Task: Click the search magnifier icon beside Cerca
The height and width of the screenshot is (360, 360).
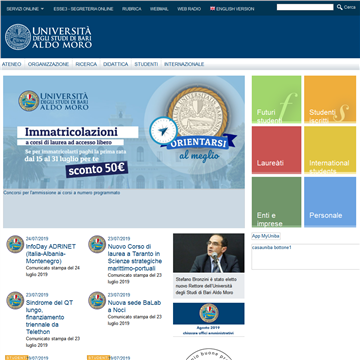Action: (x=339, y=7)
